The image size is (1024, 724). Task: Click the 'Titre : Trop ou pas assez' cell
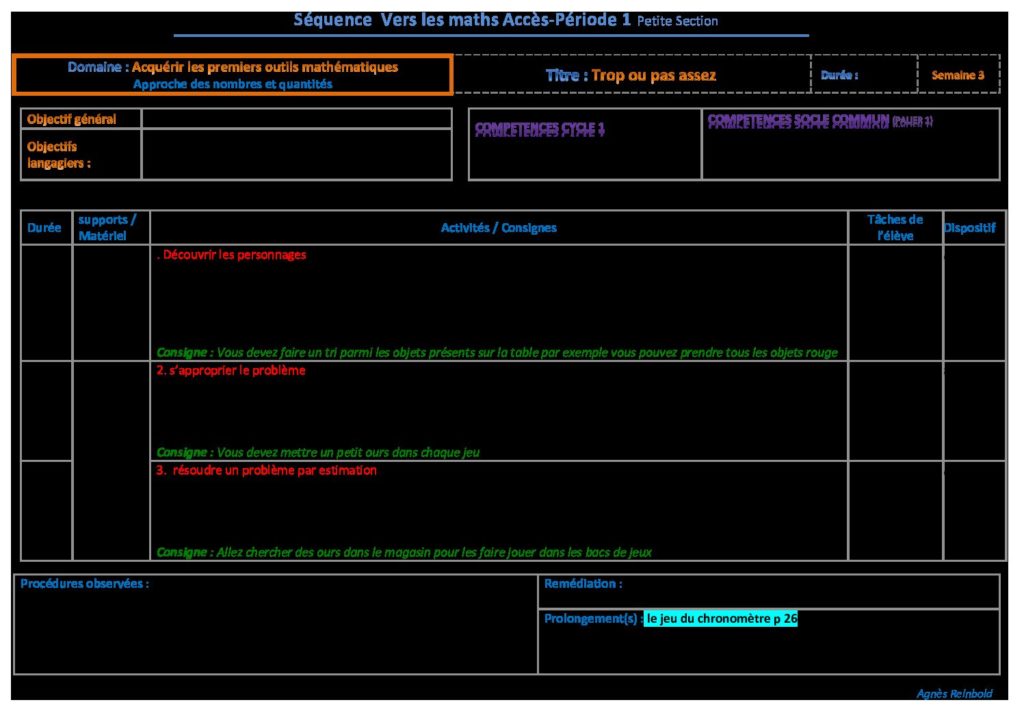click(631, 75)
